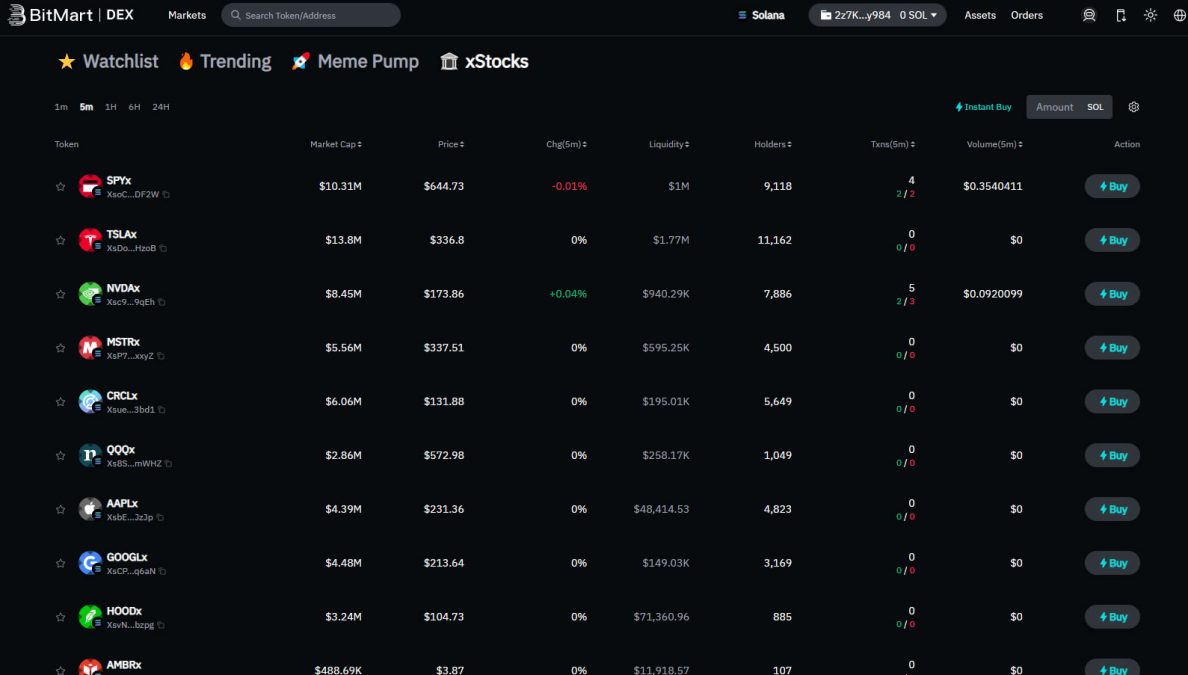Viewport: 1188px width, 675px height.
Task: Add AAPLx to watchlist star
Action: [61, 509]
